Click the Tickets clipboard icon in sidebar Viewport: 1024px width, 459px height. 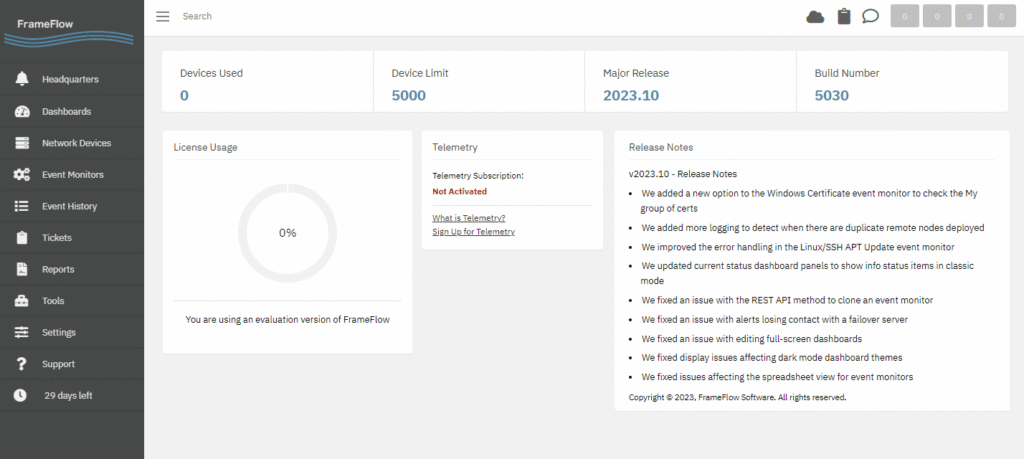coord(22,238)
